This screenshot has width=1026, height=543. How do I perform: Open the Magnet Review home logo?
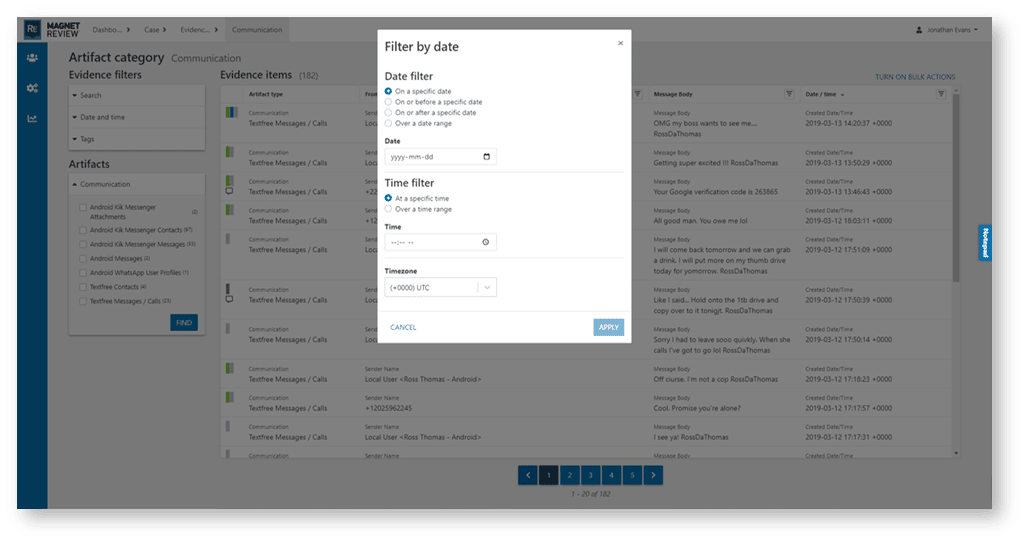point(52,29)
